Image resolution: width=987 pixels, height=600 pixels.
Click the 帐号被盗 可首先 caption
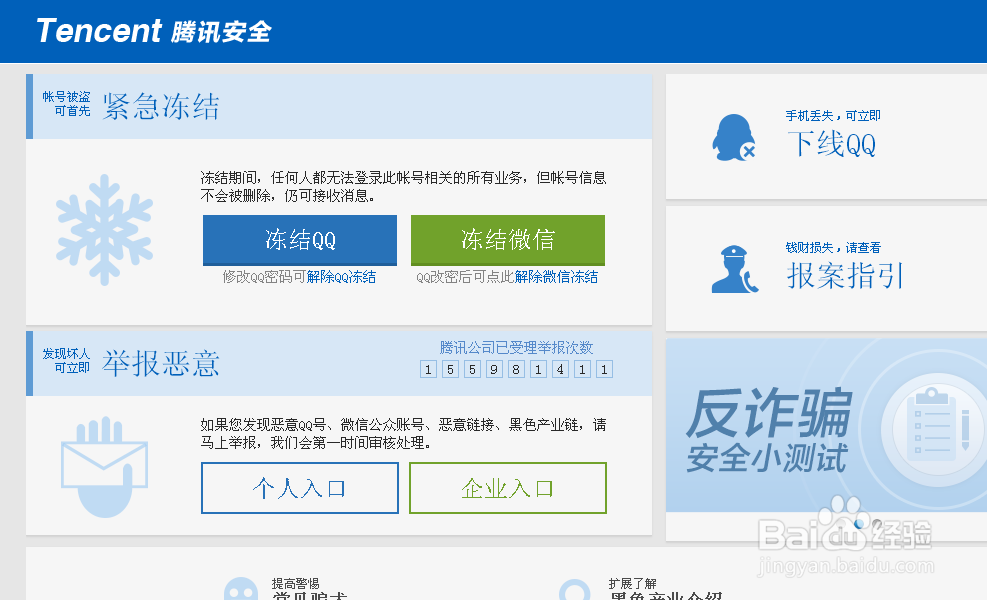pos(67,104)
